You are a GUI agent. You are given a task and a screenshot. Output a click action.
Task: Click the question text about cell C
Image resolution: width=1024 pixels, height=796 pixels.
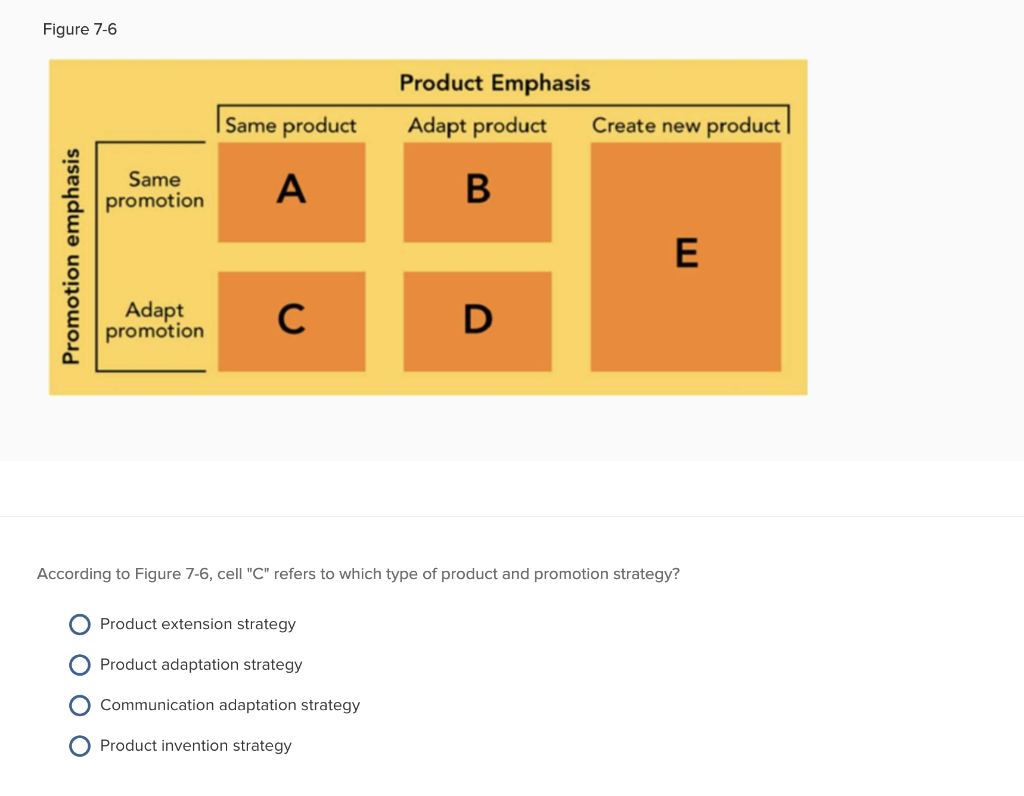tap(358, 573)
